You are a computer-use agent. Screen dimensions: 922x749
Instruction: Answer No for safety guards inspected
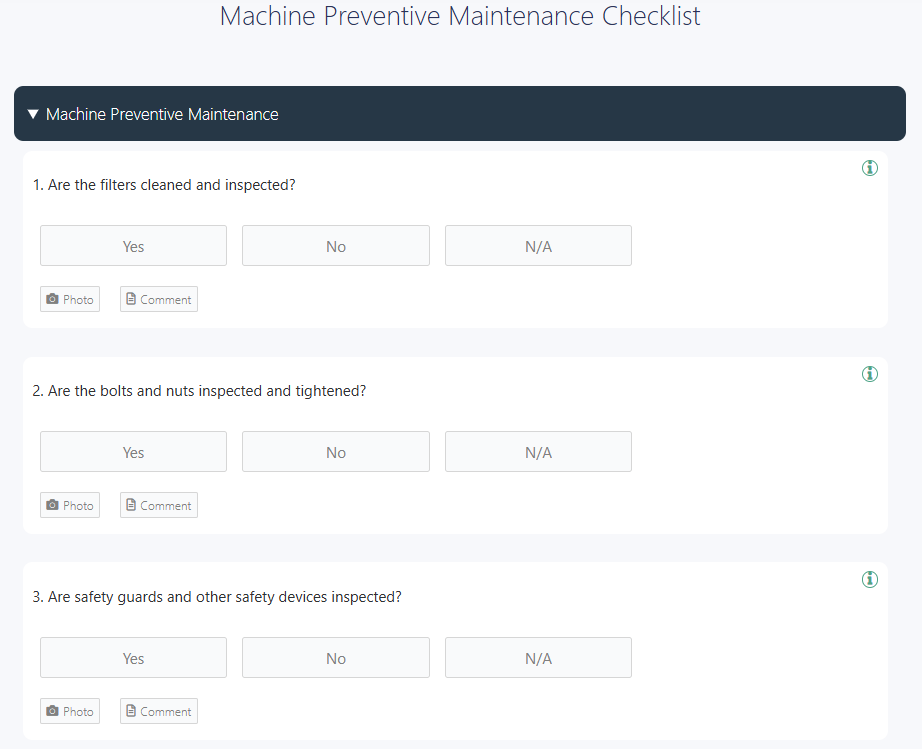click(x=336, y=657)
